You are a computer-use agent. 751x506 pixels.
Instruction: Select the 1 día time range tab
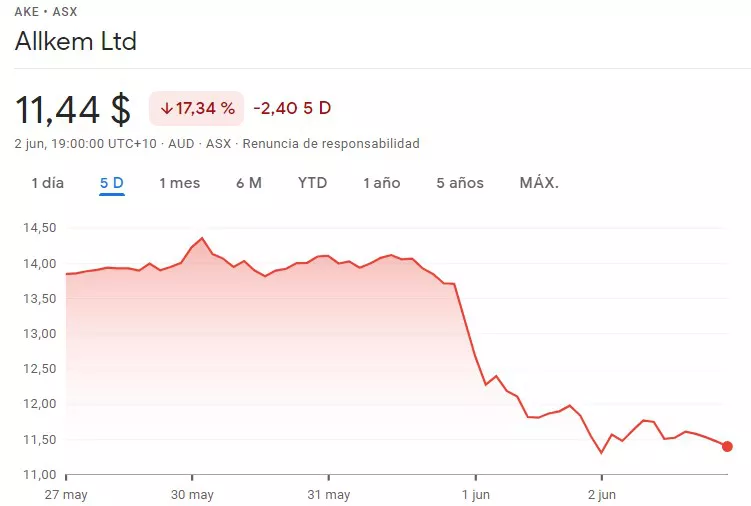(x=47, y=183)
